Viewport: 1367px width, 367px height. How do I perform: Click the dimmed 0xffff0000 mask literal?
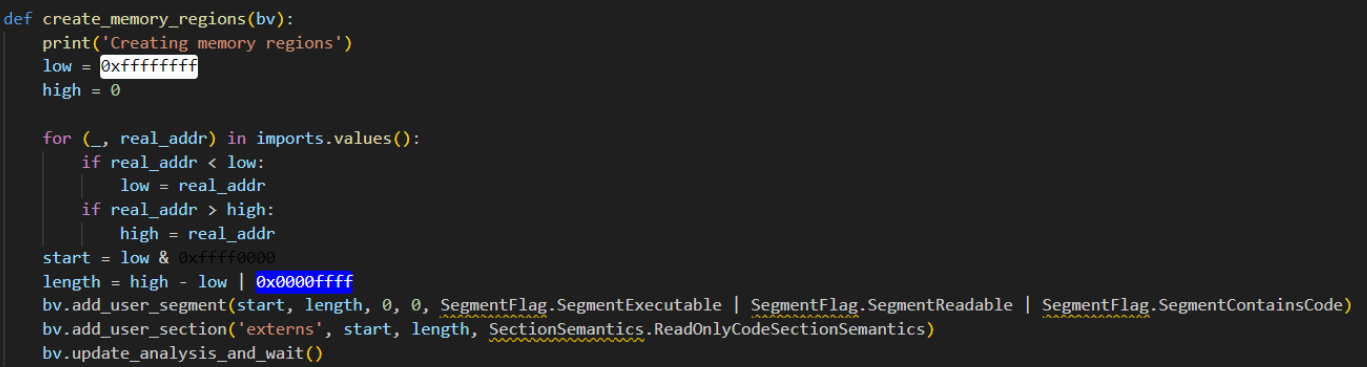click(227, 258)
